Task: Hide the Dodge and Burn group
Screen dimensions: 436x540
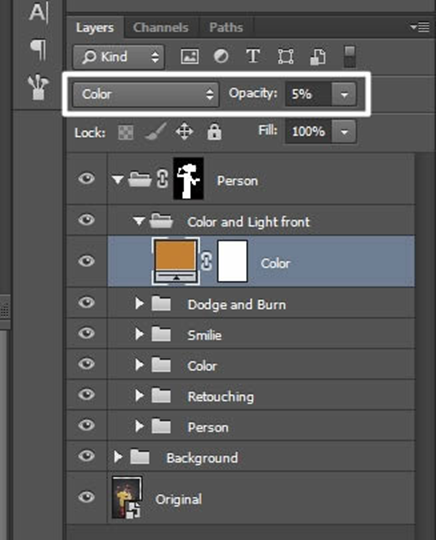Action: pyautogui.click(x=86, y=303)
